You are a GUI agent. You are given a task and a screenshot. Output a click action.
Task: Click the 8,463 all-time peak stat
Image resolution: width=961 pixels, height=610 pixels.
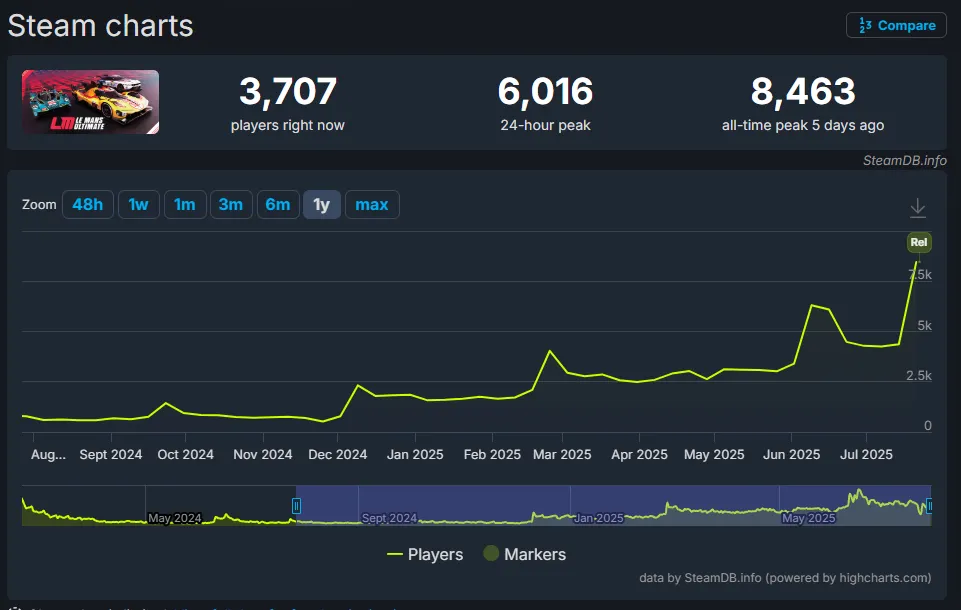click(803, 92)
